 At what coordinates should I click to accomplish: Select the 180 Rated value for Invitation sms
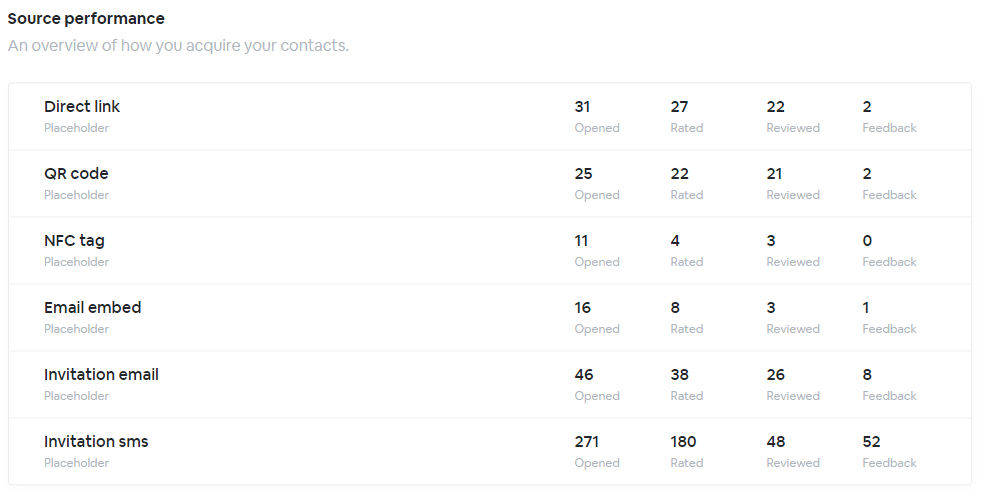(x=684, y=442)
